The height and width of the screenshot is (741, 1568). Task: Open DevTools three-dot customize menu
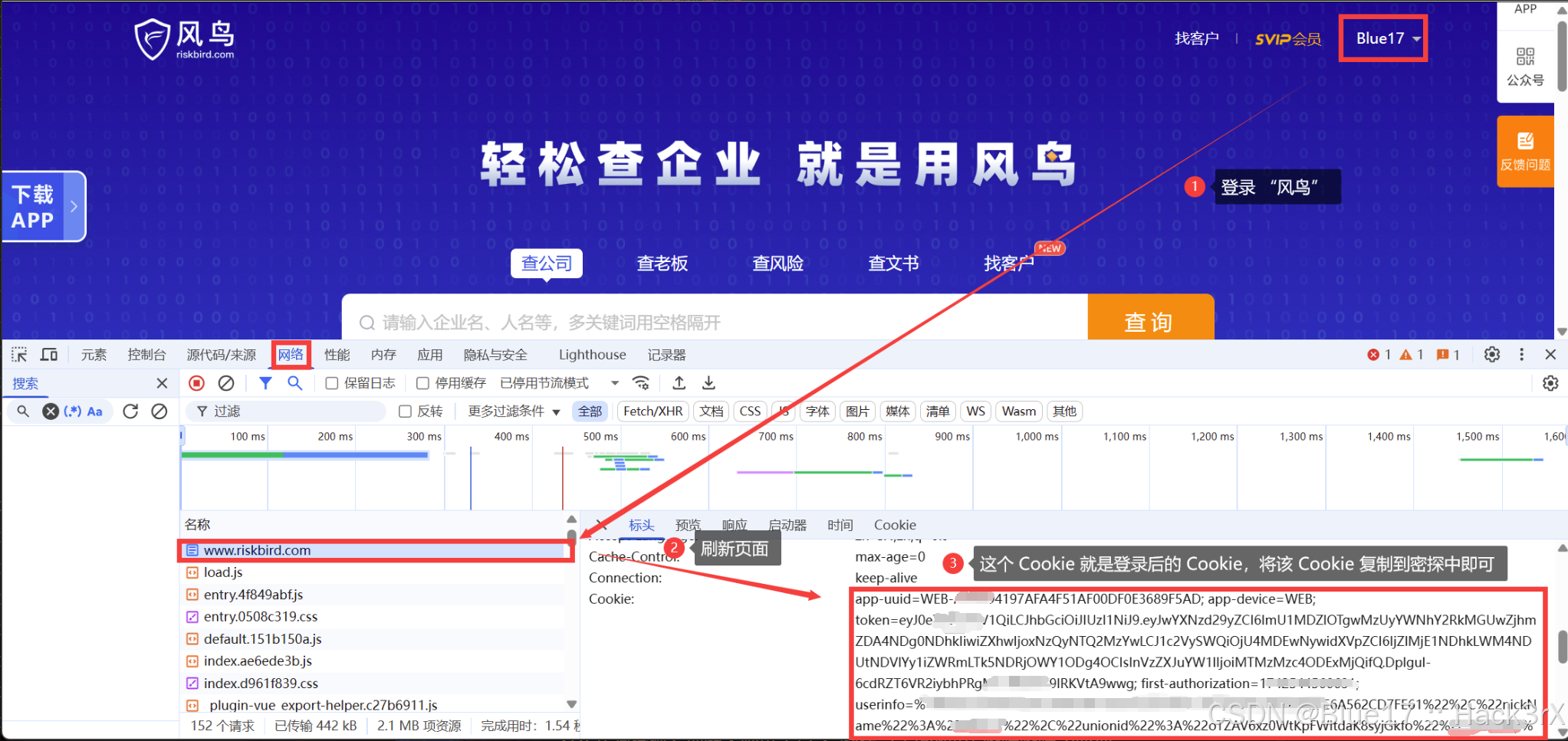coord(1522,355)
